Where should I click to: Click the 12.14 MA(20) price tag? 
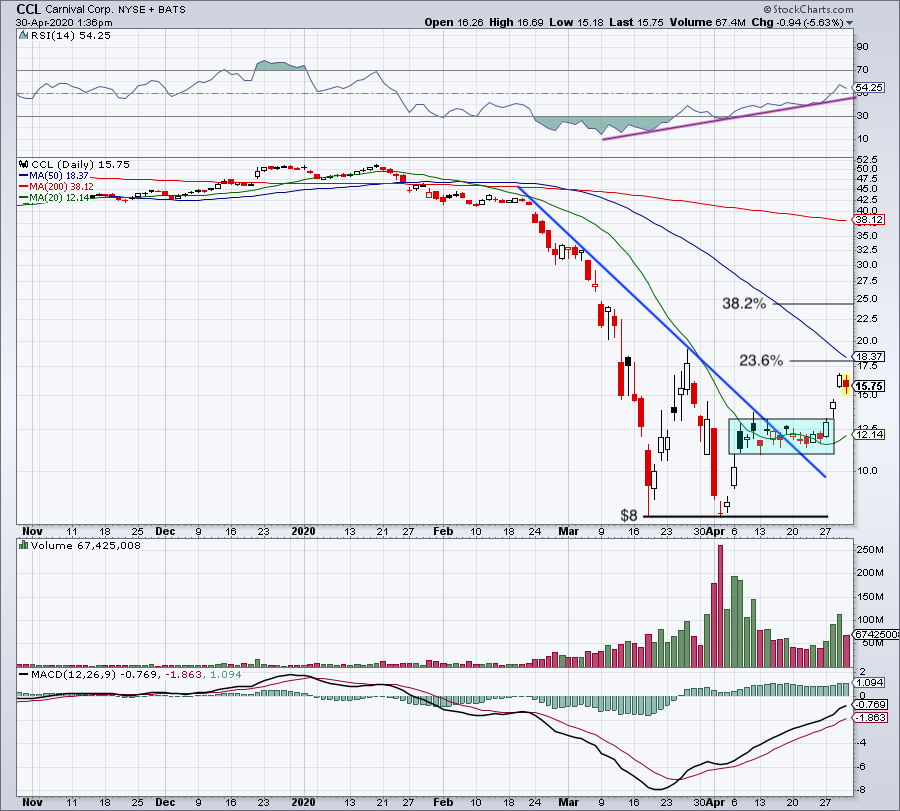pyautogui.click(x=869, y=434)
